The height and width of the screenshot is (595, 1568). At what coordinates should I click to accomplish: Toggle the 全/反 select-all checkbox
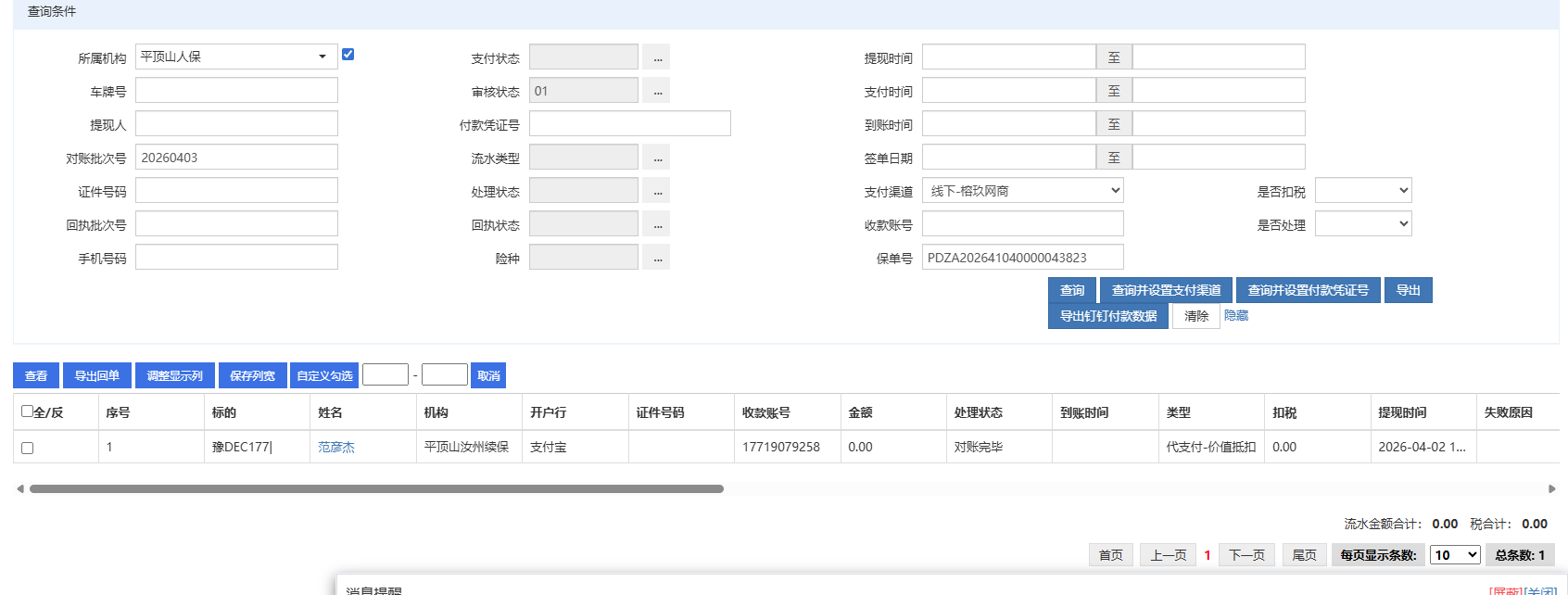(x=28, y=411)
